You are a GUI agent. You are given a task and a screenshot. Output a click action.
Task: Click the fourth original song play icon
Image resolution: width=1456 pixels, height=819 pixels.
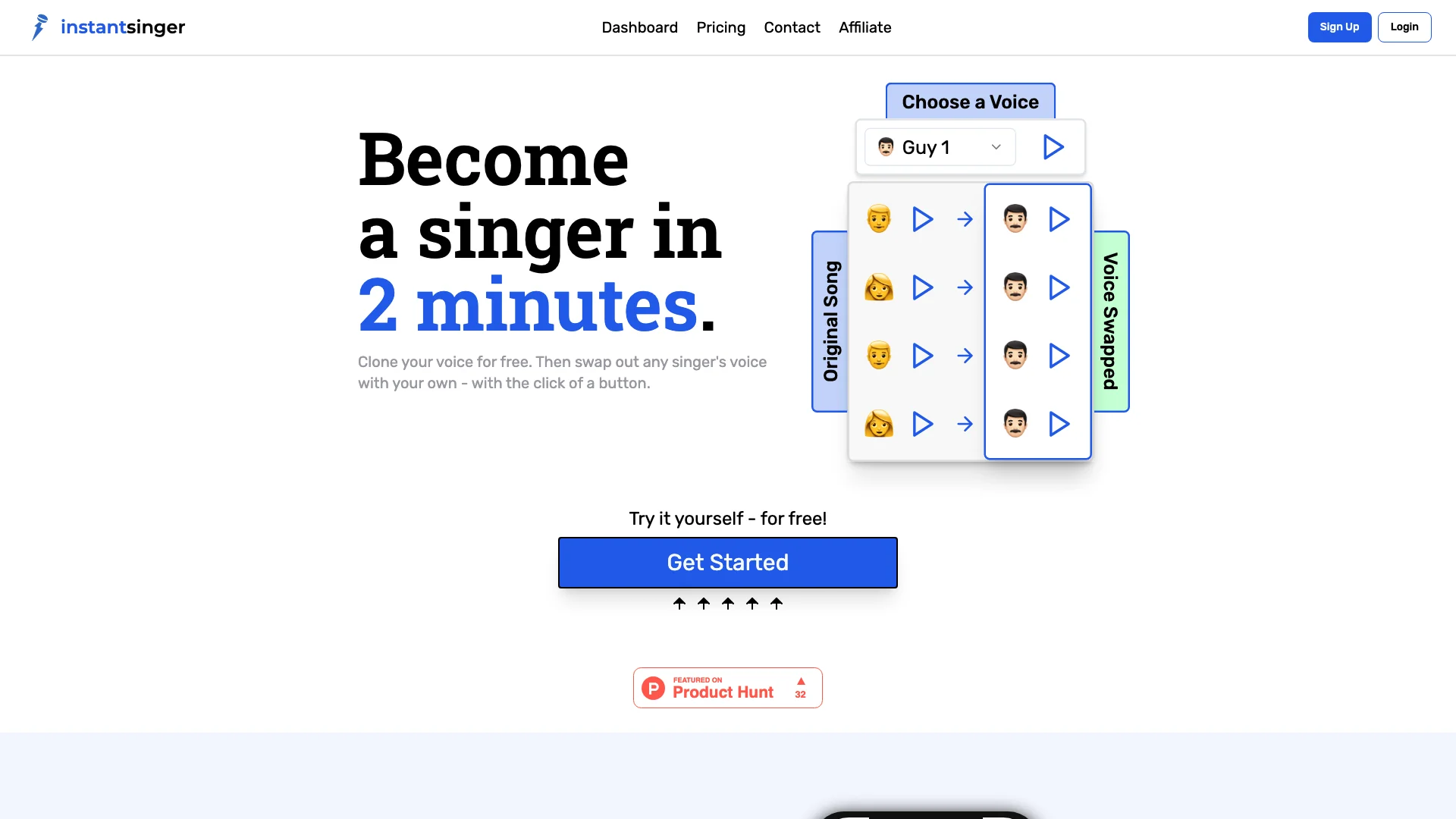(923, 424)
